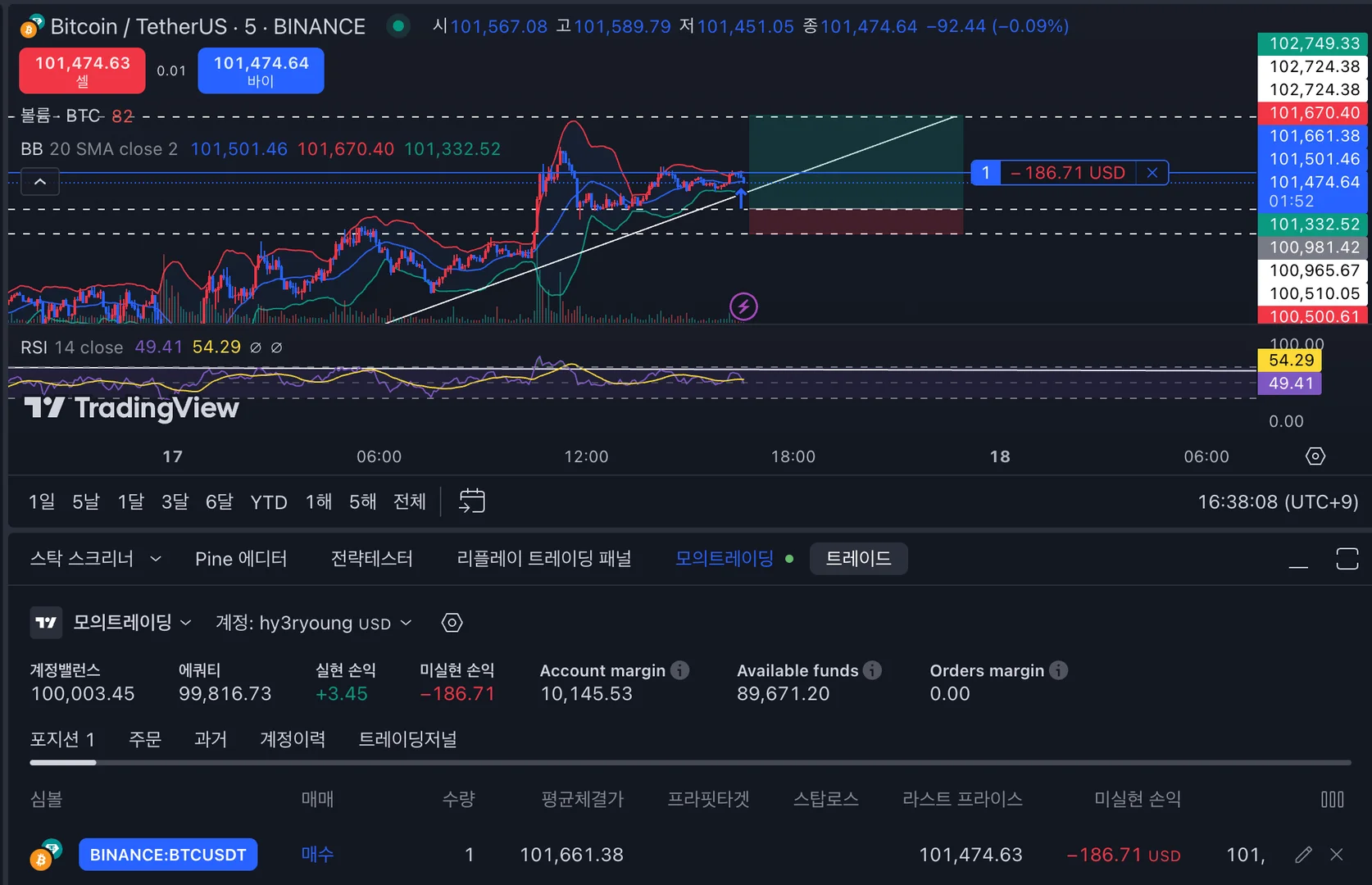Close the position using the X on the chart label
1372x885 pixels.
(1152, 173)
